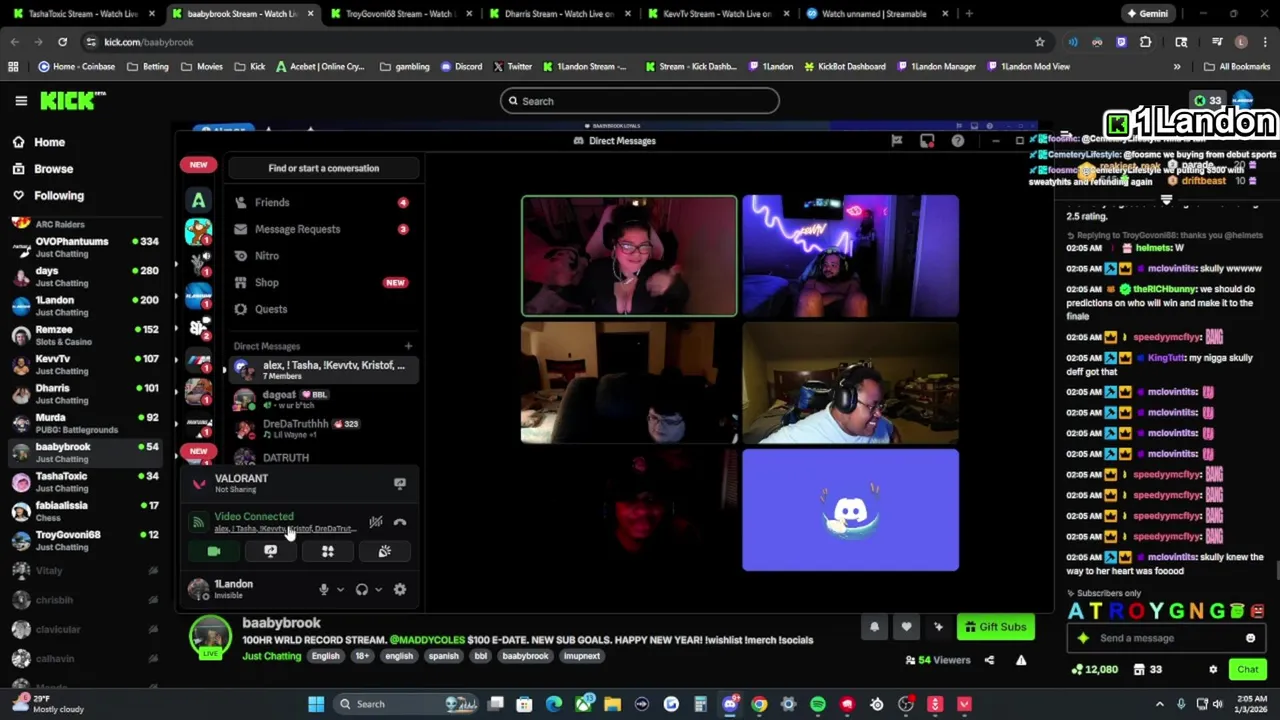Click Find or start a conversation box
The image size is (1280, 720).
pyautogui.click(x=323, y=168)
